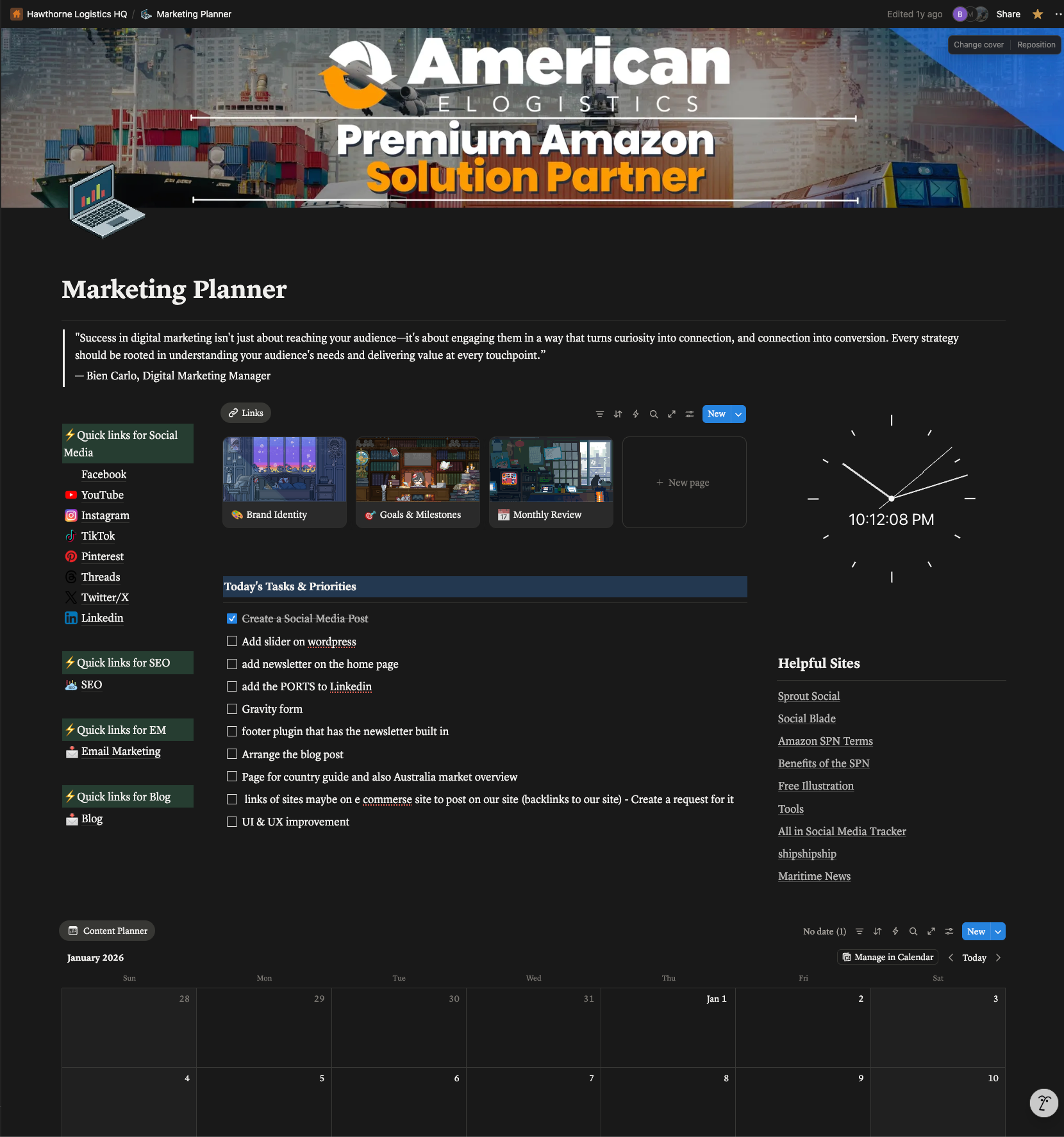Click the Instagram icon
The height and width of the screenshot is (1137, 1064).
pos(71,515)
